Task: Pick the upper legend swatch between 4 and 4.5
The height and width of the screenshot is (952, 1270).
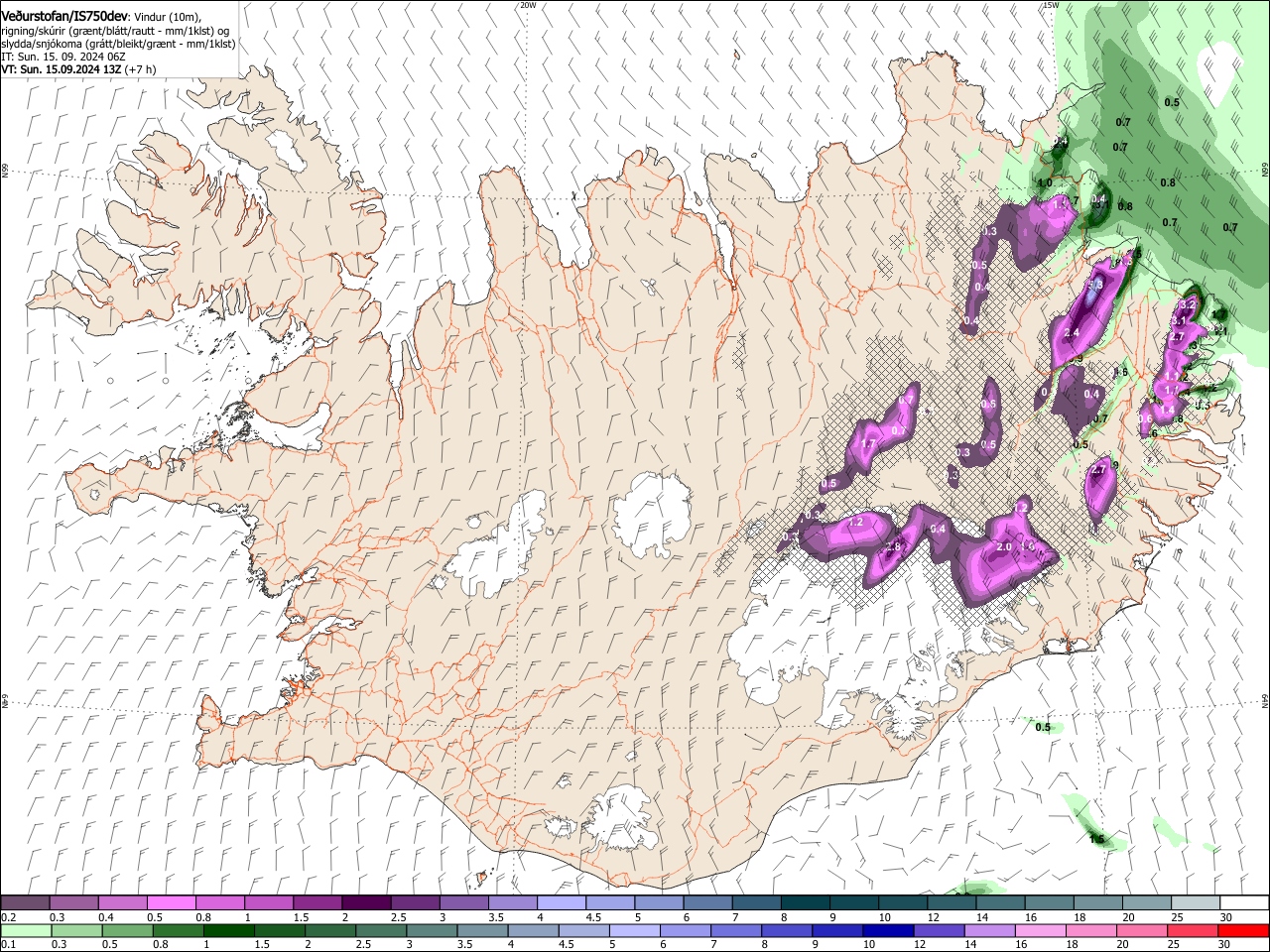Action: 561,903
